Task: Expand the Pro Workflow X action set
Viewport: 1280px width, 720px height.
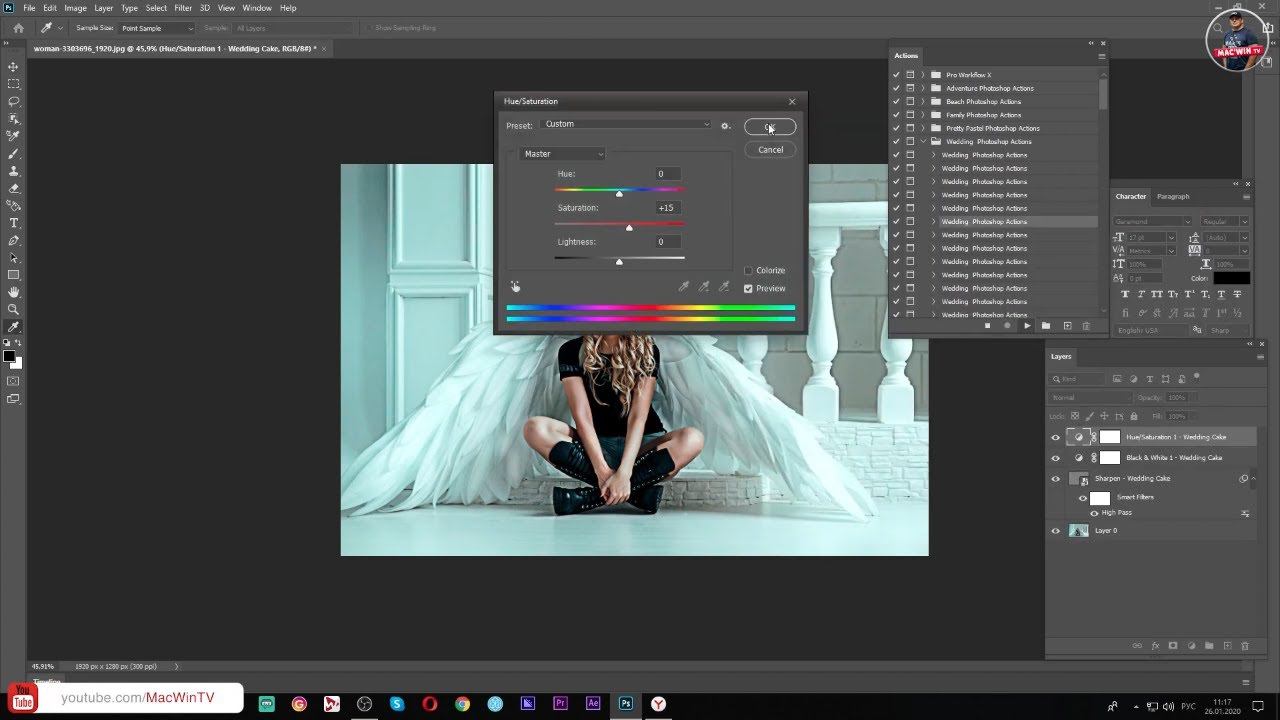Action: pyautogui.click(x=923, y=75)
